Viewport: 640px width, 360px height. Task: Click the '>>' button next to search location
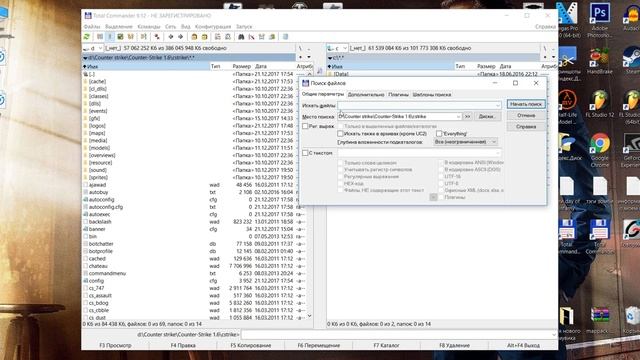(467, 116)
